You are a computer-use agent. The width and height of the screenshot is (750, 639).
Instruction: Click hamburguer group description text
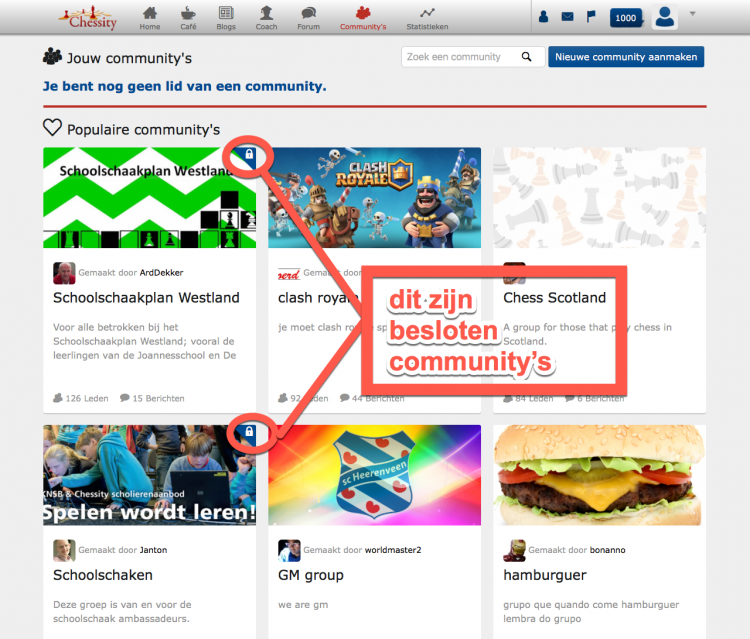tap(591, 612)
